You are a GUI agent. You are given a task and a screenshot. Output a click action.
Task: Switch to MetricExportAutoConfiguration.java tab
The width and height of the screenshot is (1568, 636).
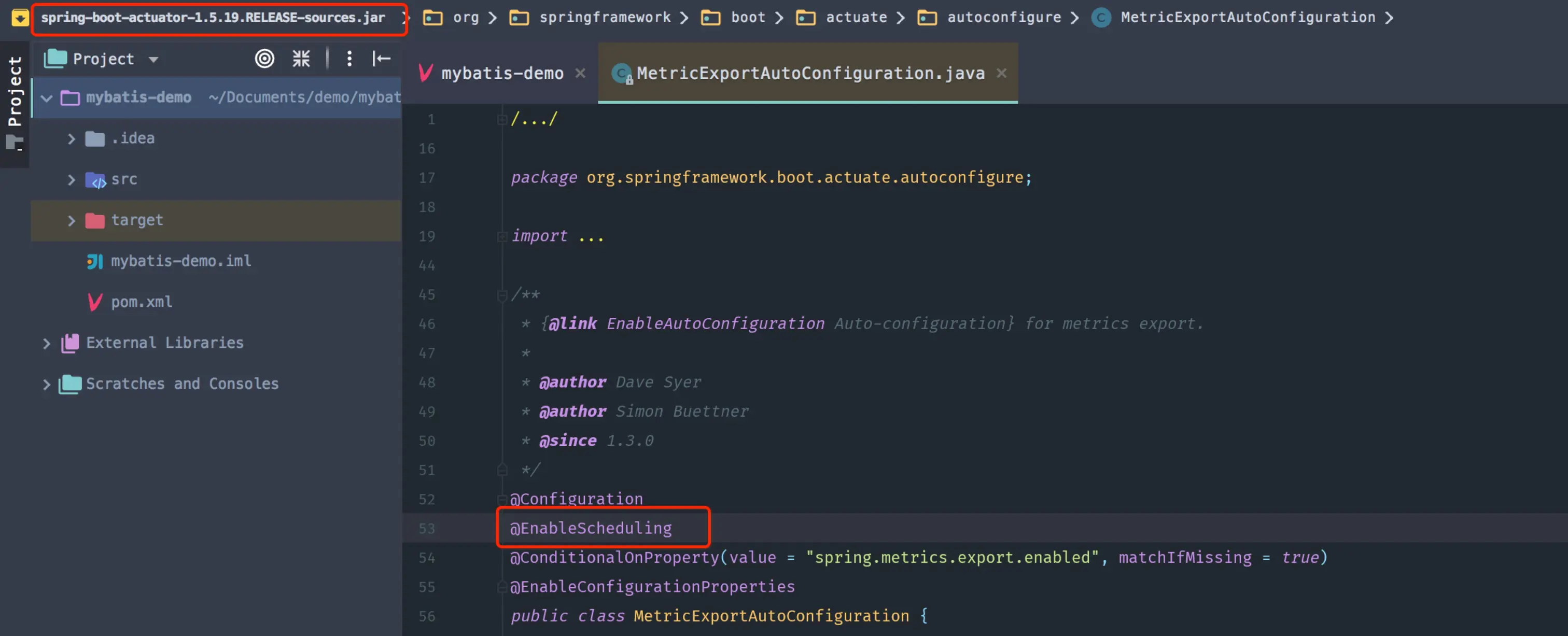809,74
